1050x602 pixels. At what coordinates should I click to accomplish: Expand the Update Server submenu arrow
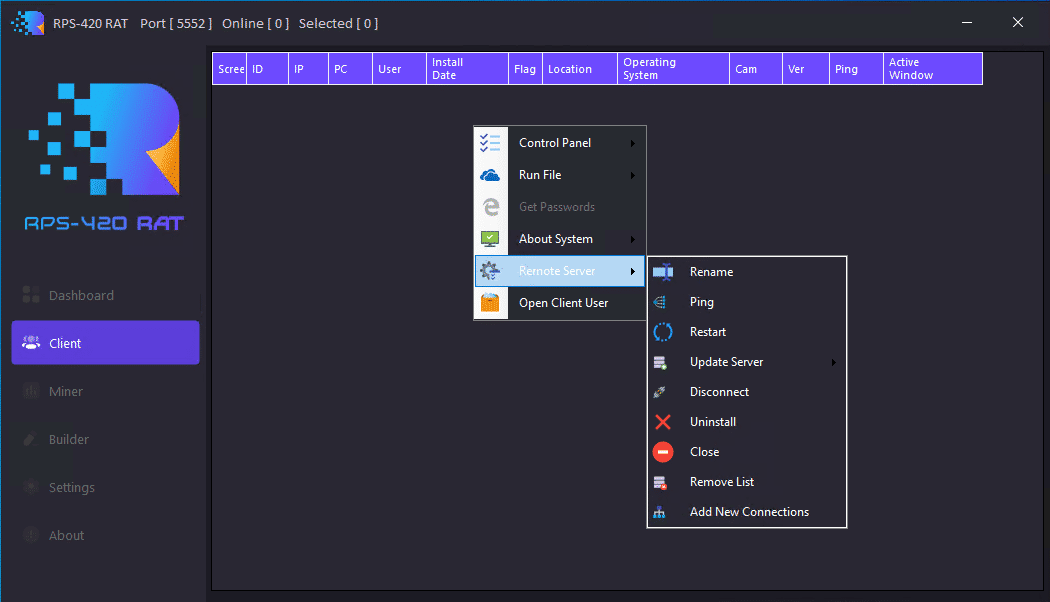coord(833,362)
